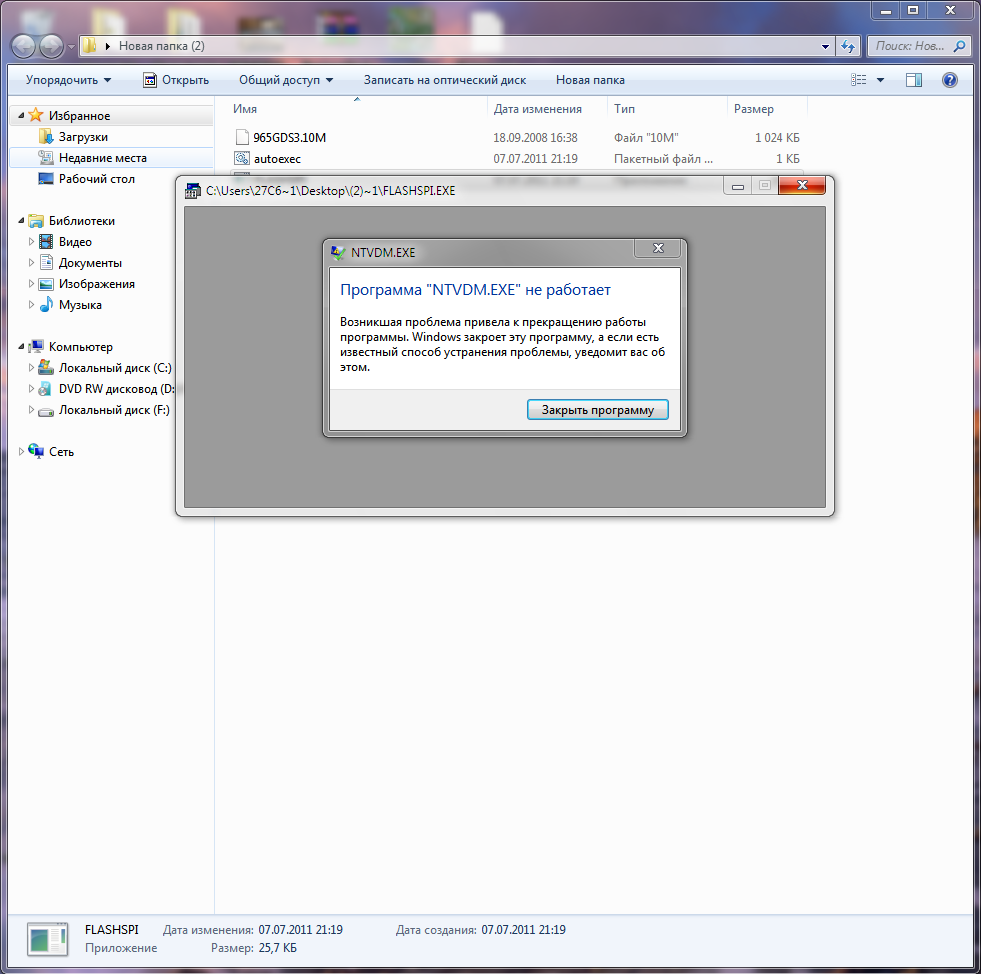The image size is (981, 974).
Task: Open the view options dropdown arrow
Action: click(x=880, y=80)
